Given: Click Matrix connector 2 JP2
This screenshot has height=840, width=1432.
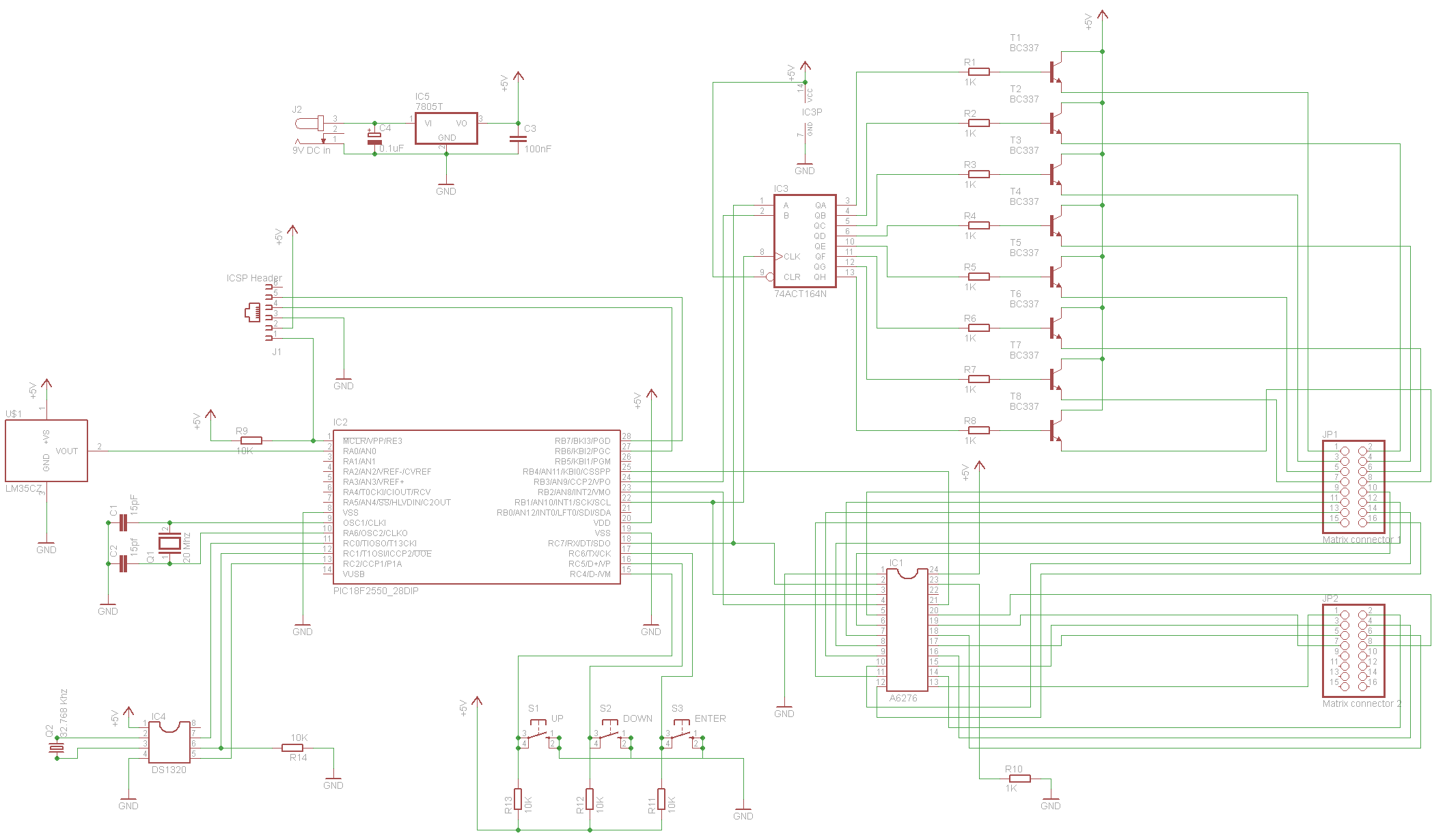Looking at the screenshot, I should (x=1353, y=651).
